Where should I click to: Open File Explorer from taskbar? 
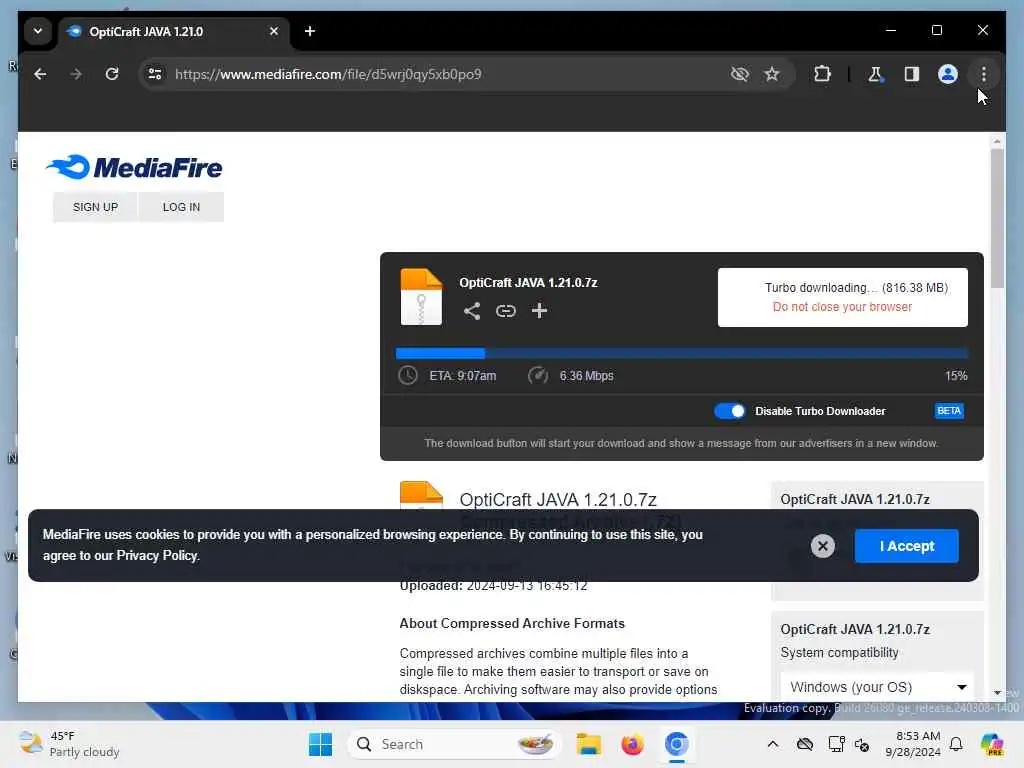(x=588, y=744)
